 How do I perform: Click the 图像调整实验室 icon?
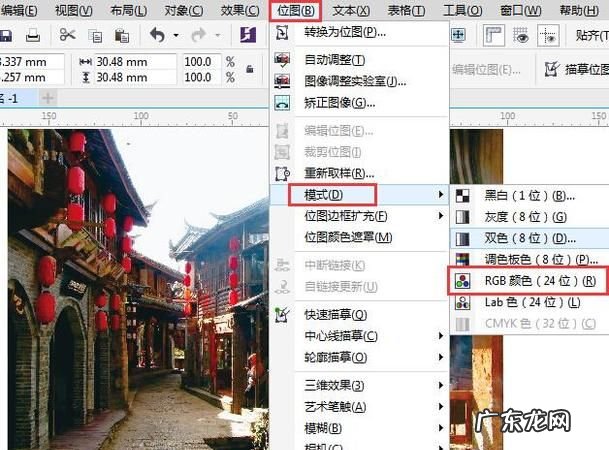pyautogui.click(x=282, y=82)
